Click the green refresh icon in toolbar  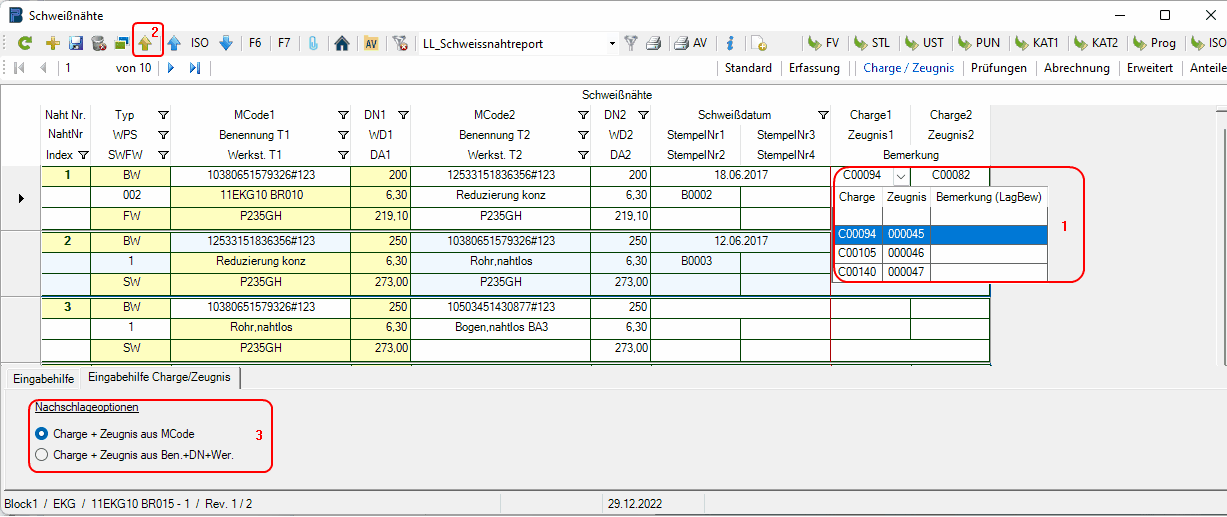click(x=26, y=43)
